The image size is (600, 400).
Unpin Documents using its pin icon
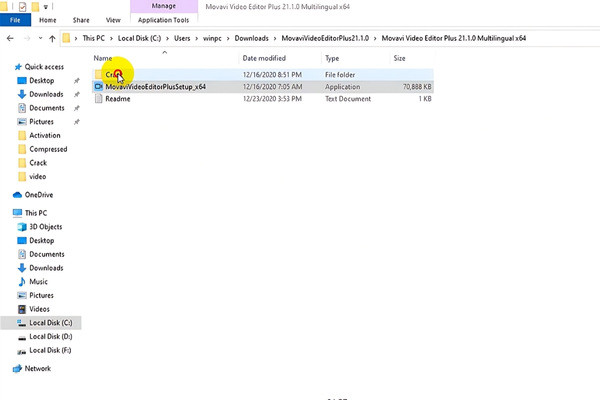click(77, 108)
